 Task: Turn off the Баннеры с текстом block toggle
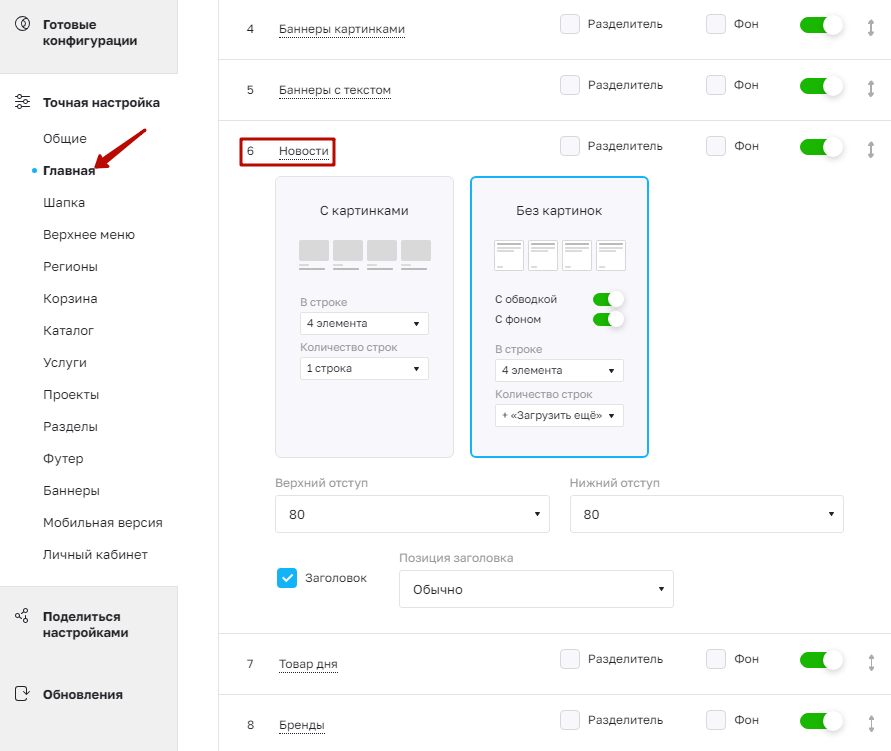point(821,86)
